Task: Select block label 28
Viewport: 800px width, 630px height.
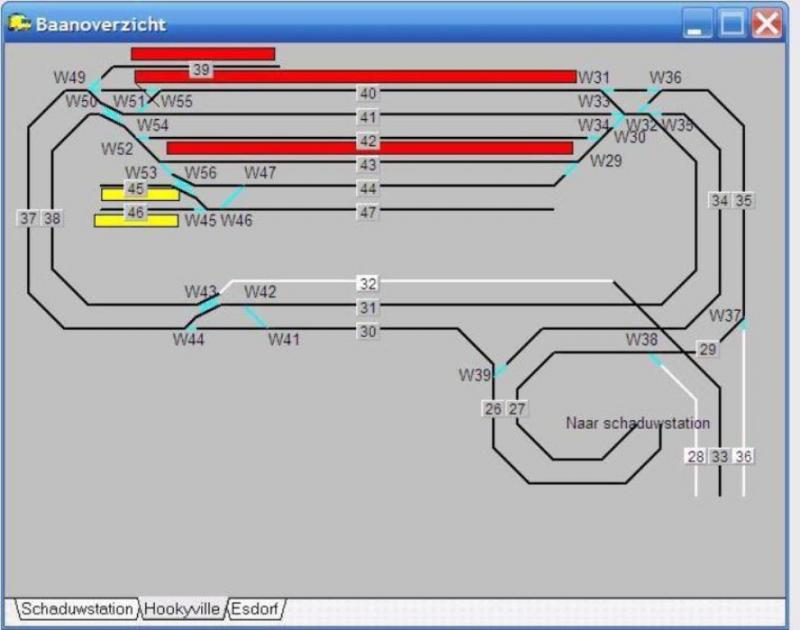Action: [x=695, y=456]
